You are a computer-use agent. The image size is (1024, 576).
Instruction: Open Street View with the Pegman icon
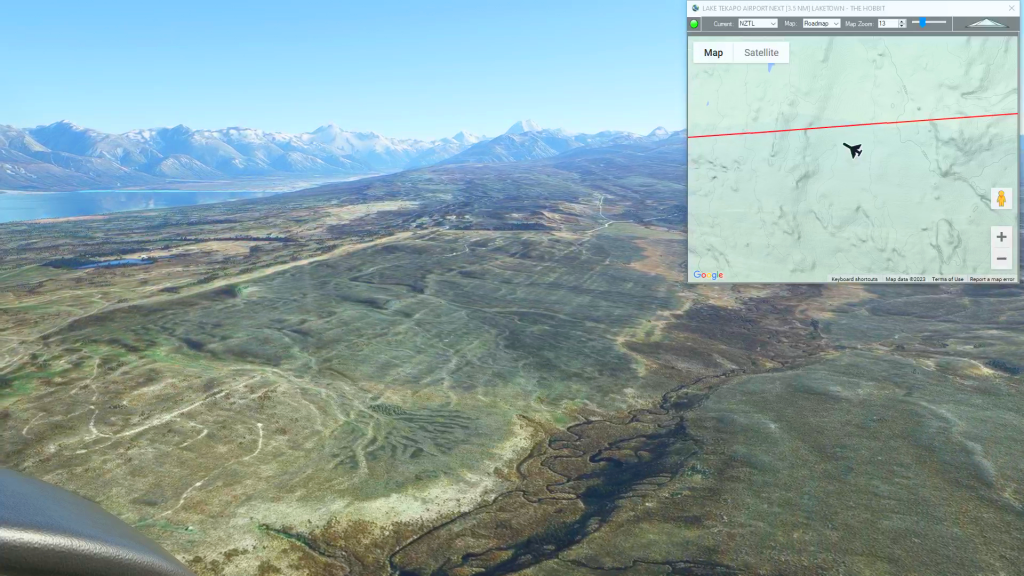click(x=1001, y=199)
